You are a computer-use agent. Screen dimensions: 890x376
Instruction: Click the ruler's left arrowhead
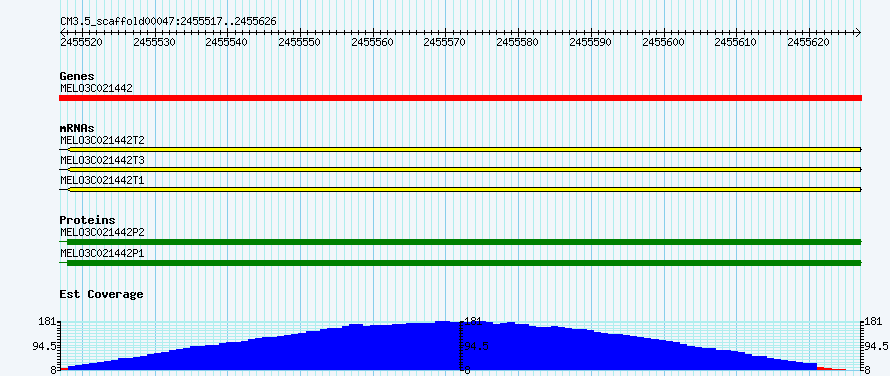click(x=63, y=32)
